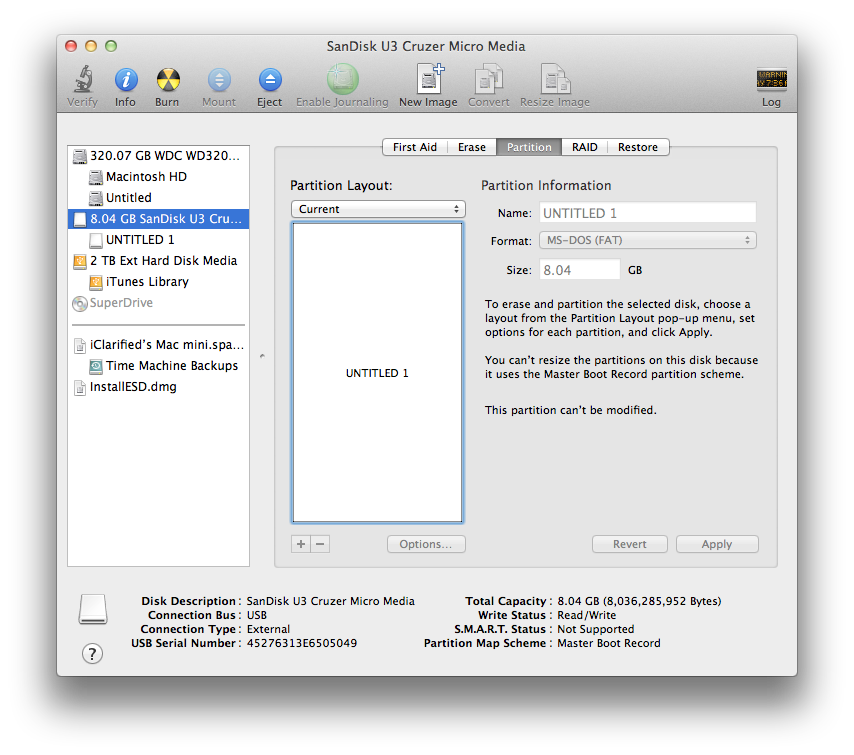Switch to the First Aid tab
The image size is (854, 755).
[414, 147]
